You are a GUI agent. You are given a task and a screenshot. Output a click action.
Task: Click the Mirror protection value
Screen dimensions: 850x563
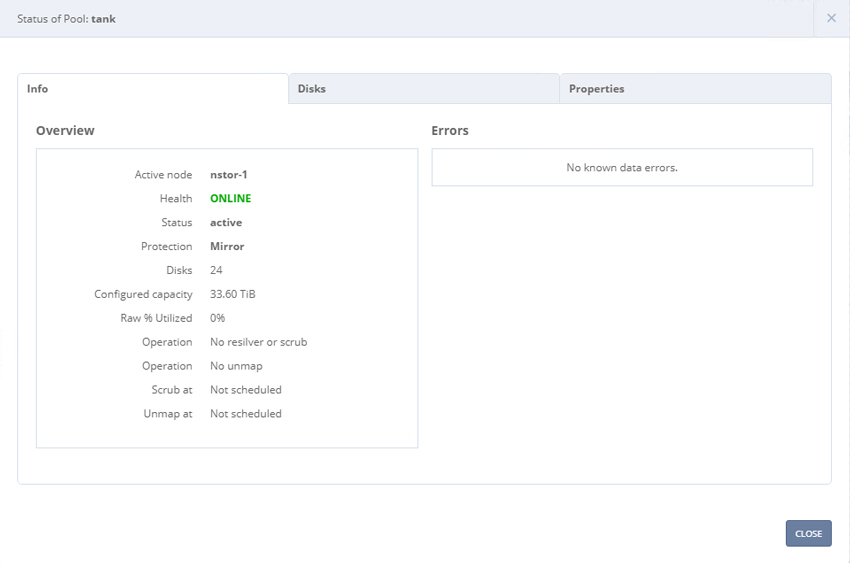click(x=227, y=246)
